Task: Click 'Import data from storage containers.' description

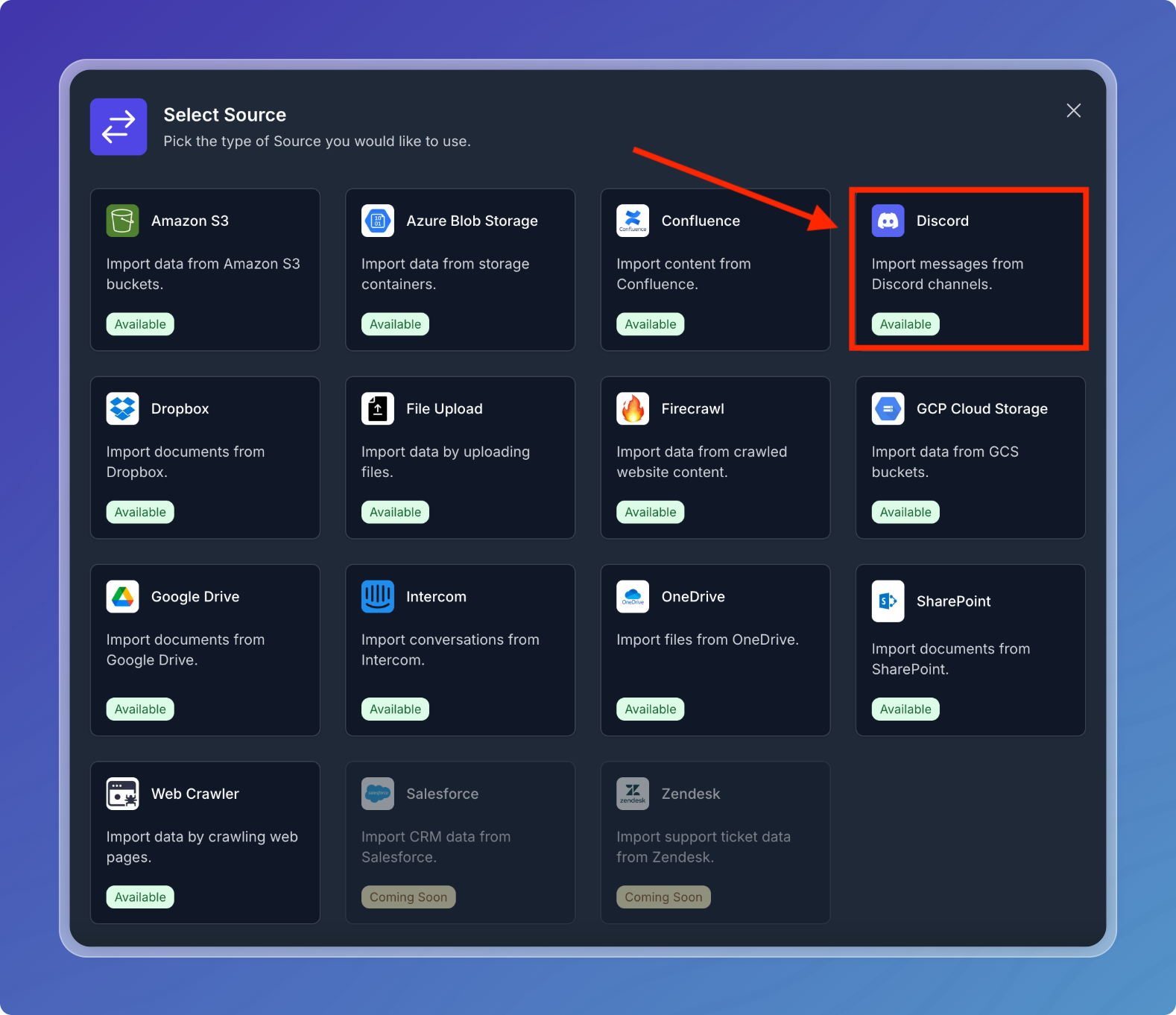Action: (446, 274)
